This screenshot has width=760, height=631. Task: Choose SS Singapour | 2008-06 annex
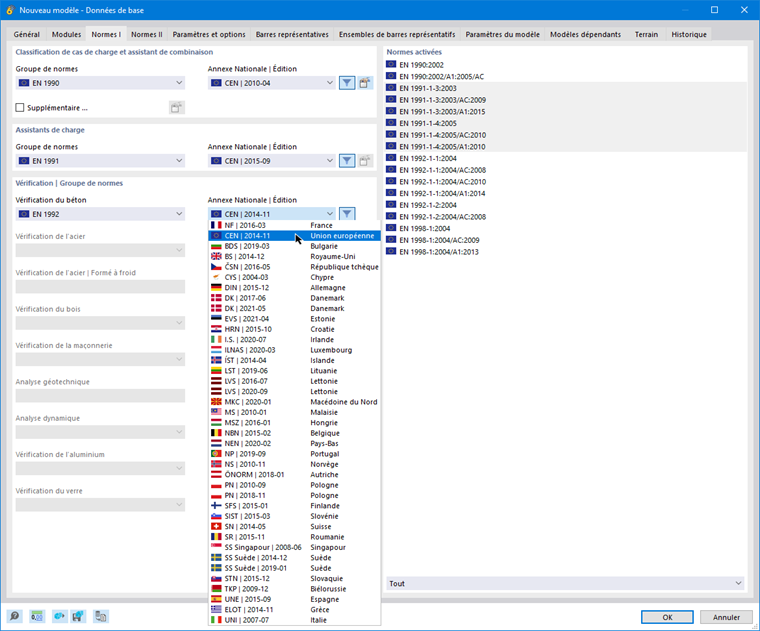[x=295, y=547]
